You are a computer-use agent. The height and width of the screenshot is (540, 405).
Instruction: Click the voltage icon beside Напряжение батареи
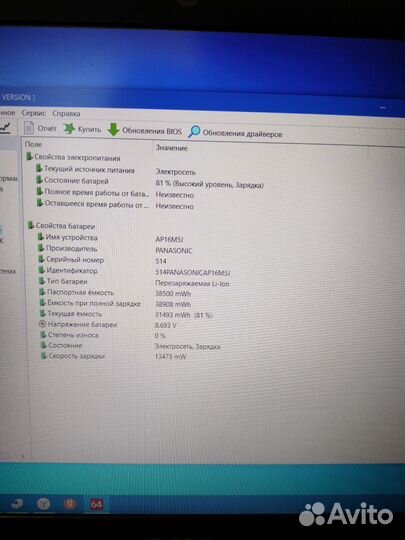pos(43,324)
